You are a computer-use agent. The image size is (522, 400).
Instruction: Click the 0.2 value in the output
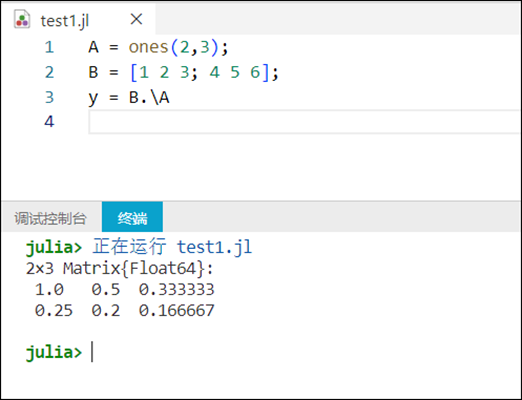point(106,310)
